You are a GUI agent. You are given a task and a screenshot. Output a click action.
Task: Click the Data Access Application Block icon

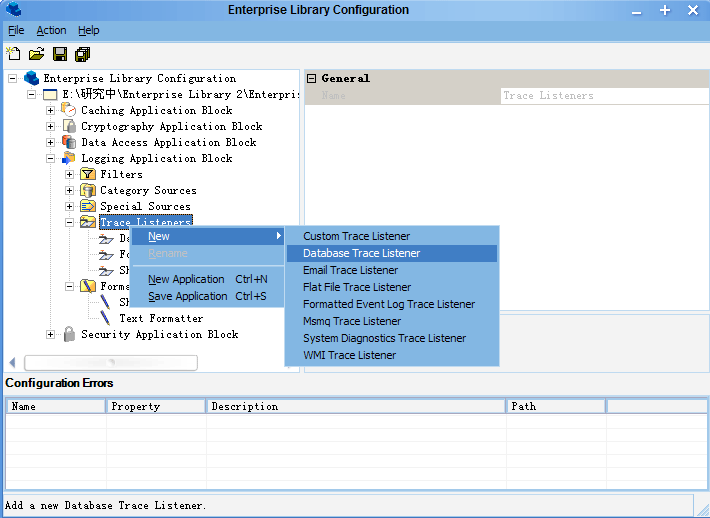click(69, 142)
